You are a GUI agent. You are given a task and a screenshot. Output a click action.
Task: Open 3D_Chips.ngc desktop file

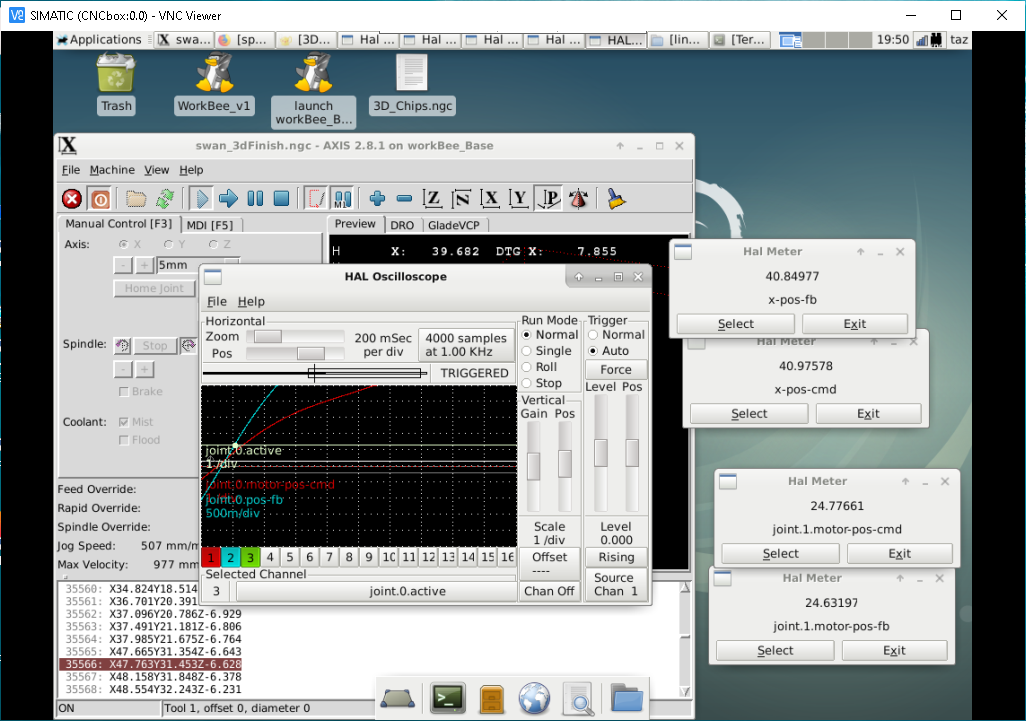click(412, 84)
